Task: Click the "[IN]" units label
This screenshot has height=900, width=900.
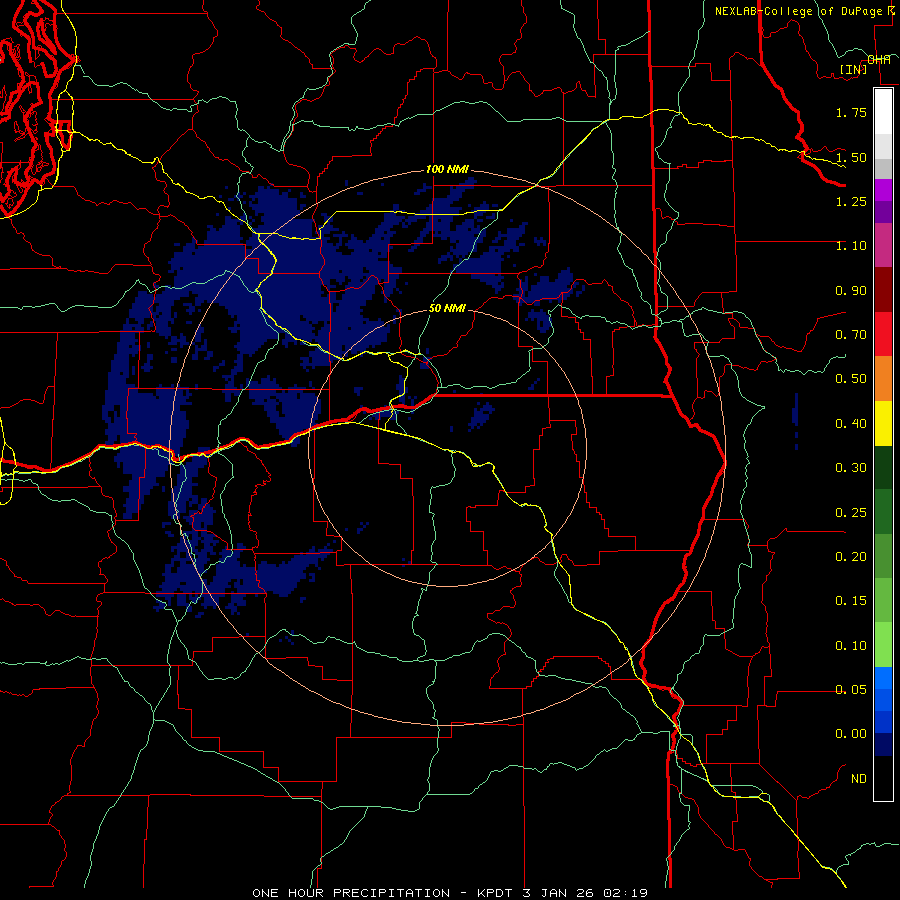Action: click(854, 69)
